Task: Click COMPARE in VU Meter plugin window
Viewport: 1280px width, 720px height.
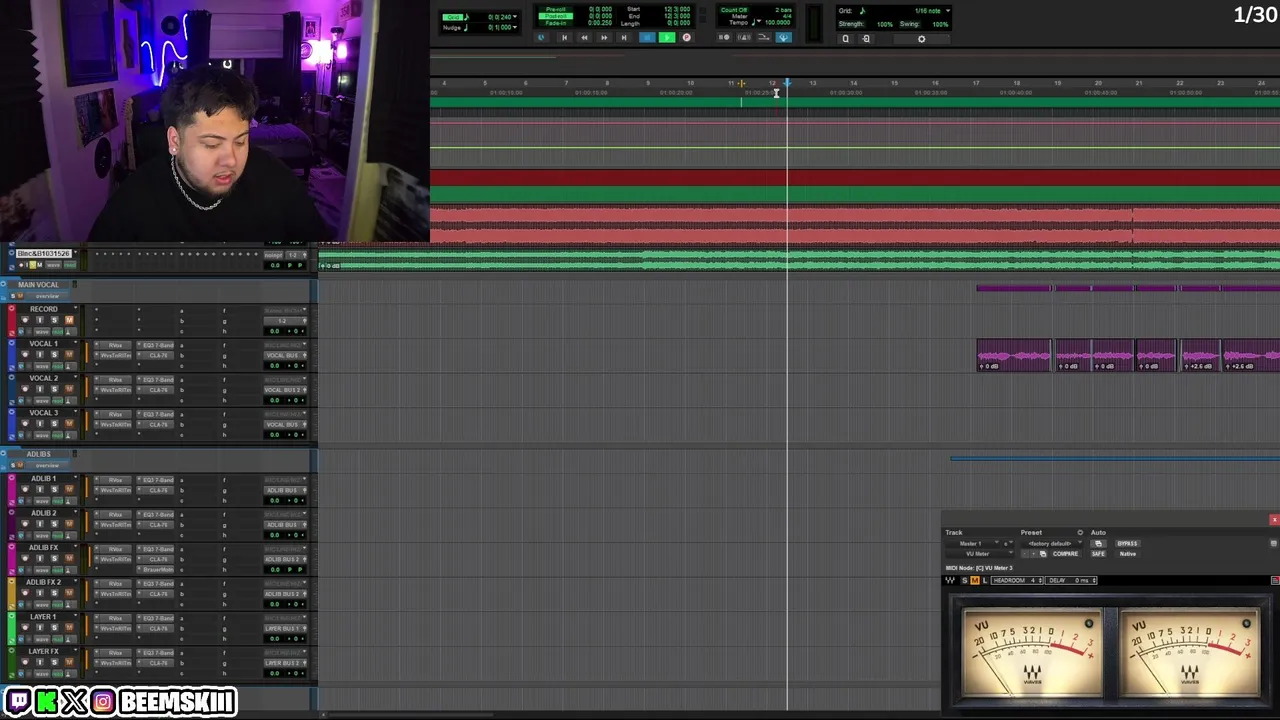Action: (1065, 554)
